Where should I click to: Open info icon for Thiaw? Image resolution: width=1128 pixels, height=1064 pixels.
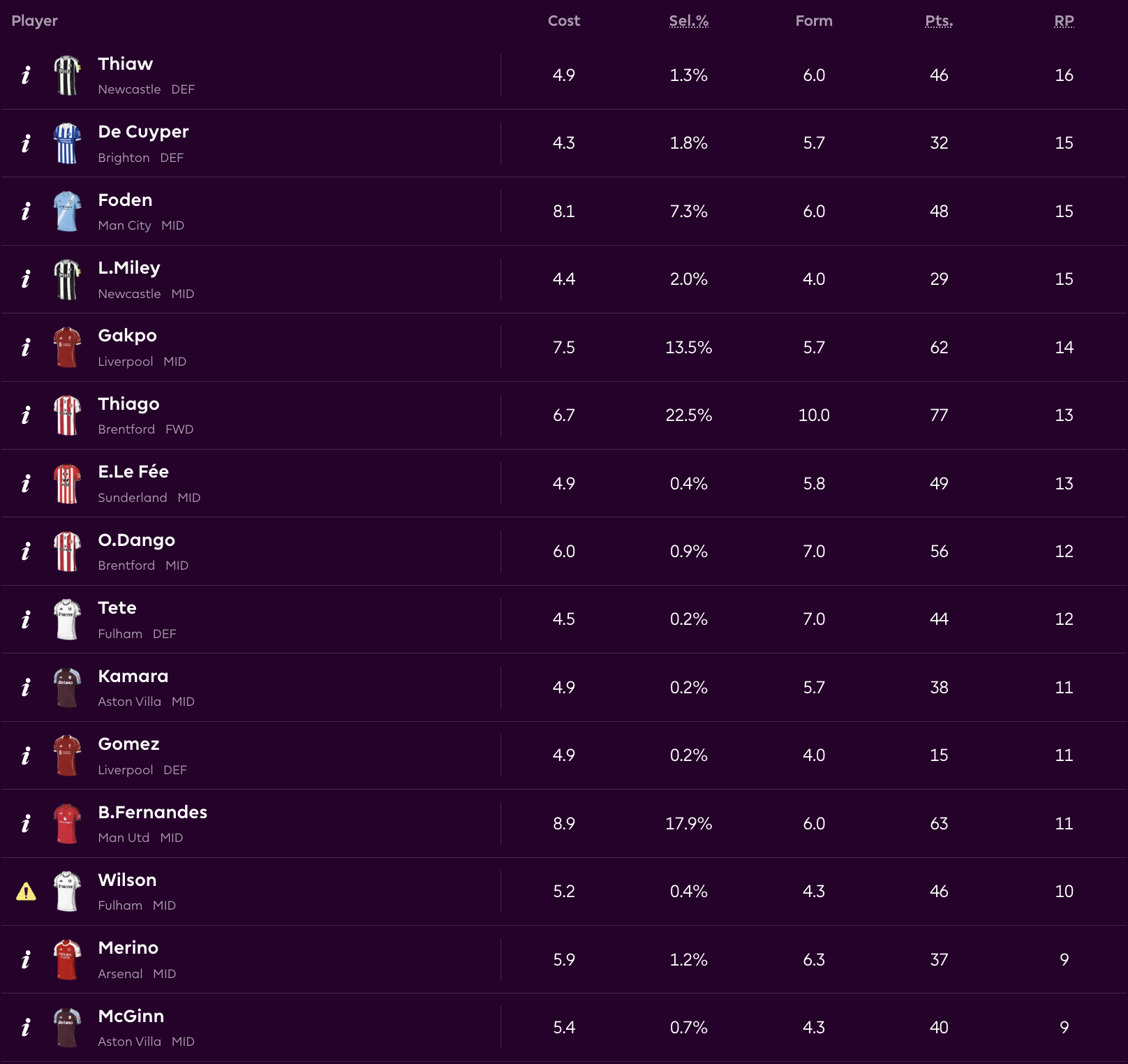coord(26,75)
